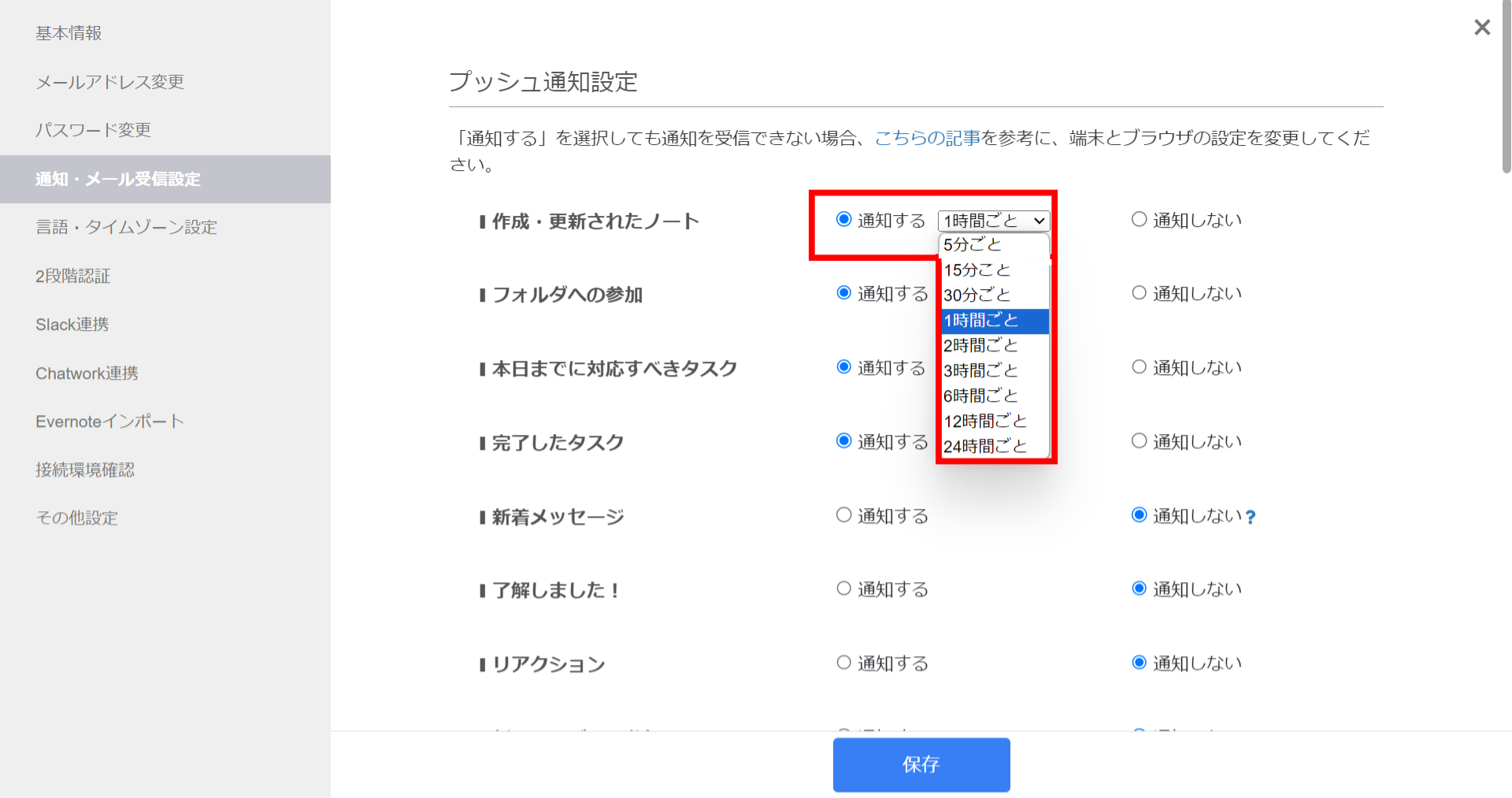Screen dimensions: 1512x798
Task: Close the settings dialog
Action: click(1481, 28)
